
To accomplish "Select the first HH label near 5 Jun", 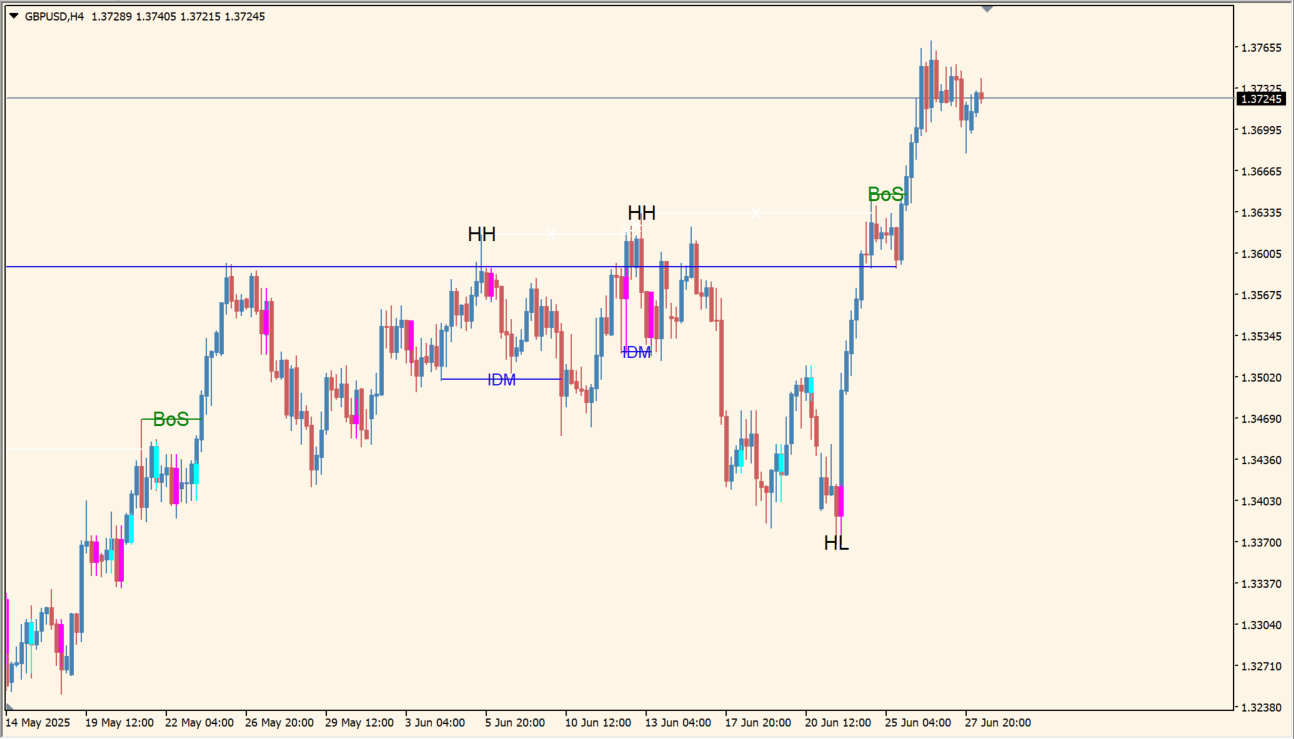I will pos(481,234).
